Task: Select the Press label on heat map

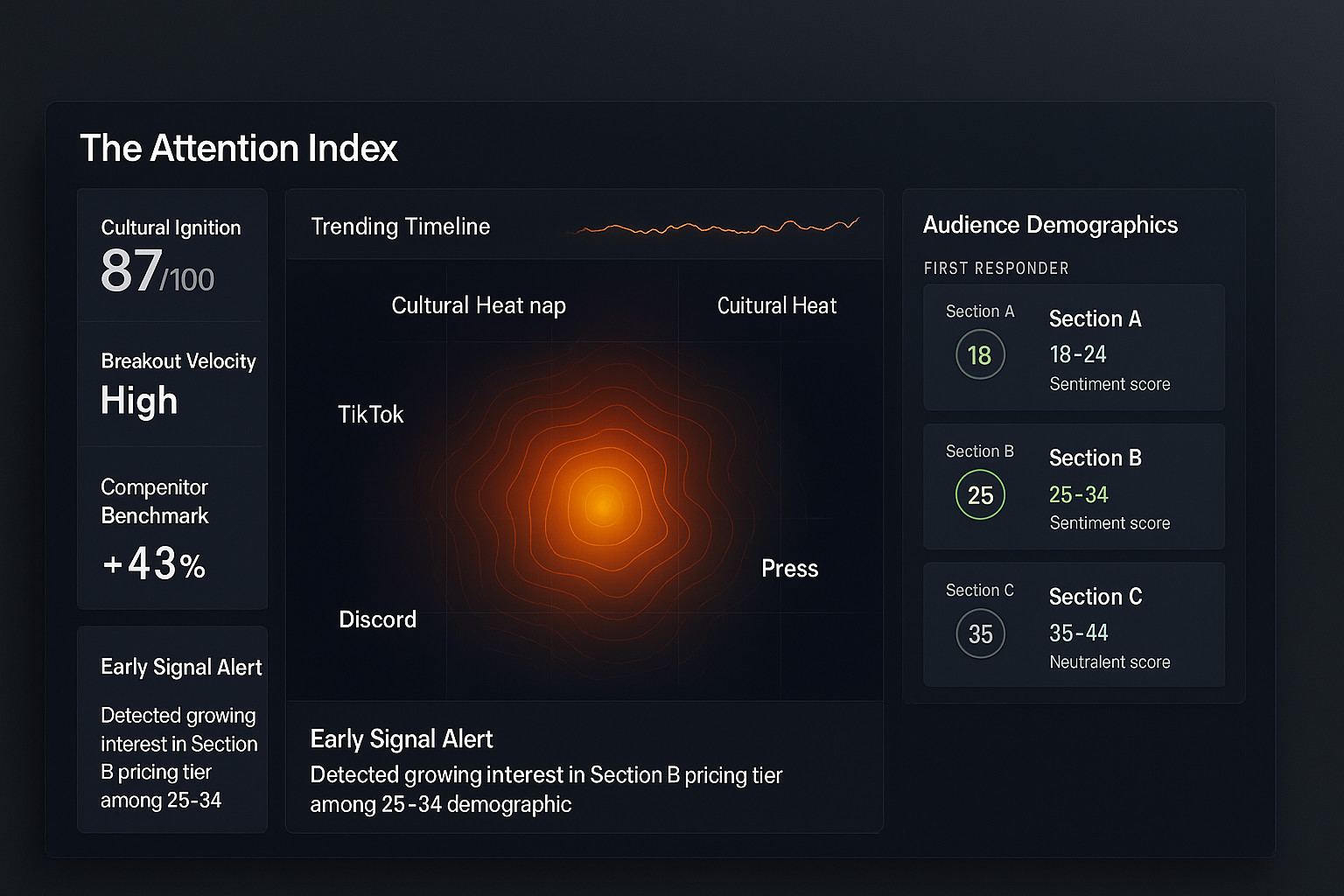Action: (789, 569)
